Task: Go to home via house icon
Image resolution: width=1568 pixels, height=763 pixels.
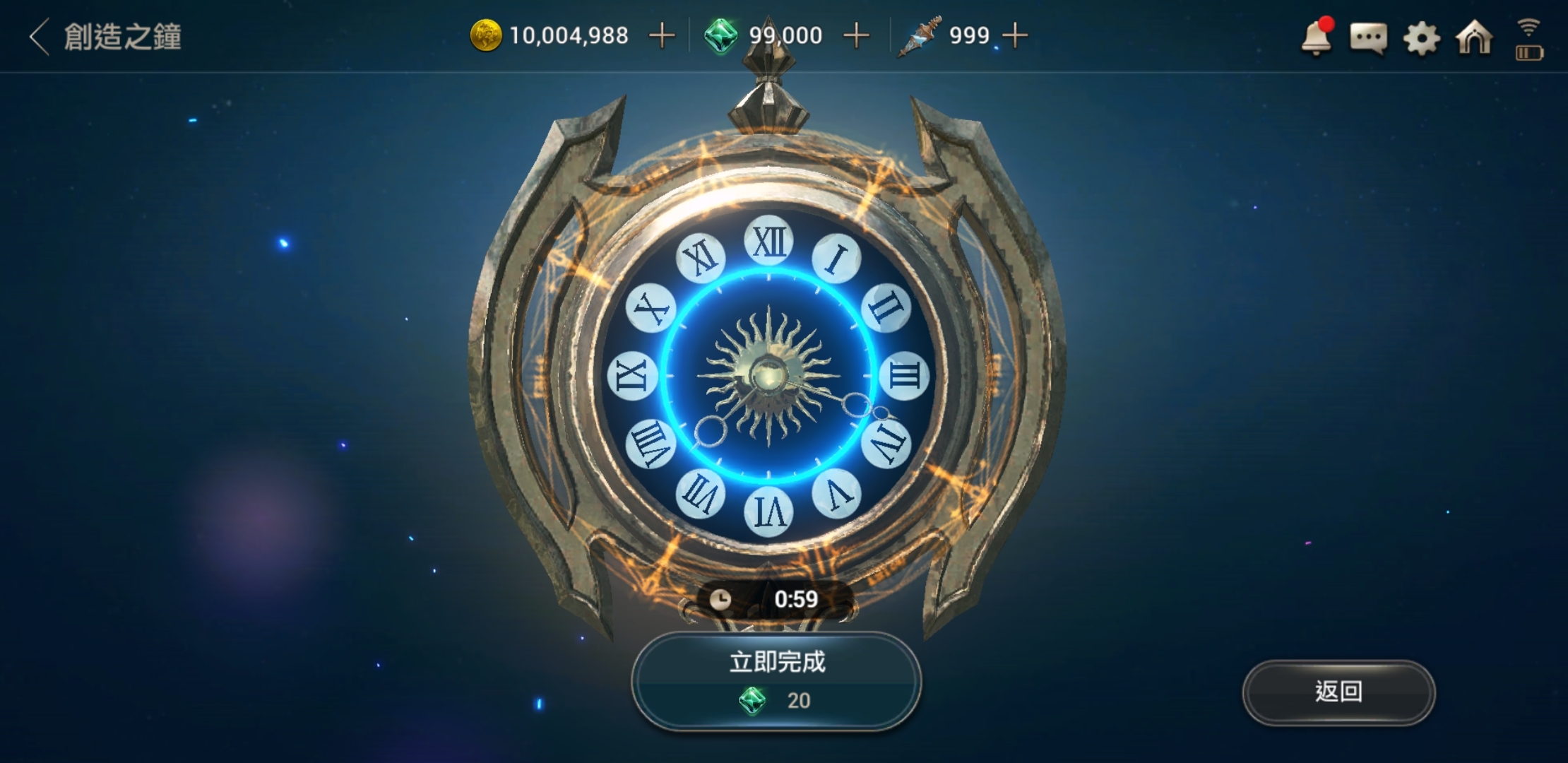Action: 1474,37
